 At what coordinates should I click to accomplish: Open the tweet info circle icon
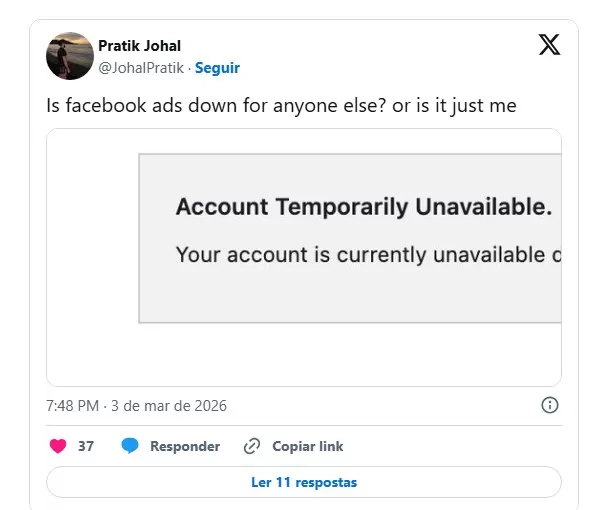coord(549,405)
